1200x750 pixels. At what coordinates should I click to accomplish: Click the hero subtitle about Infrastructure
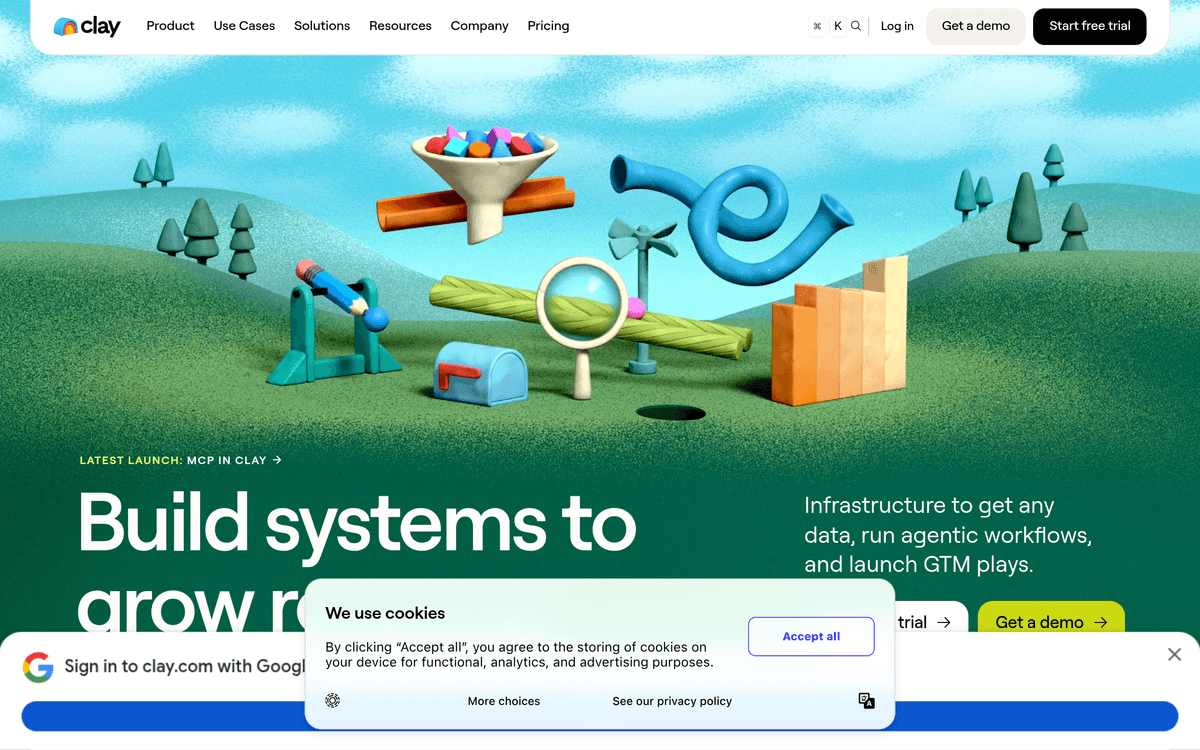(948, 535)
